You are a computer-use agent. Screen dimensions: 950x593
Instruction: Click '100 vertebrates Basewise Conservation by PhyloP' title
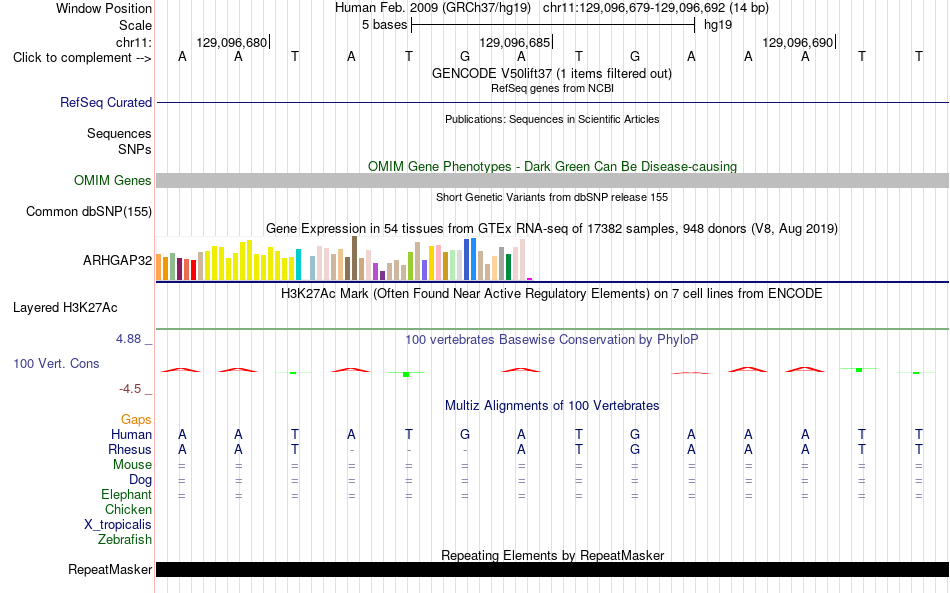[x=551, y=340]
